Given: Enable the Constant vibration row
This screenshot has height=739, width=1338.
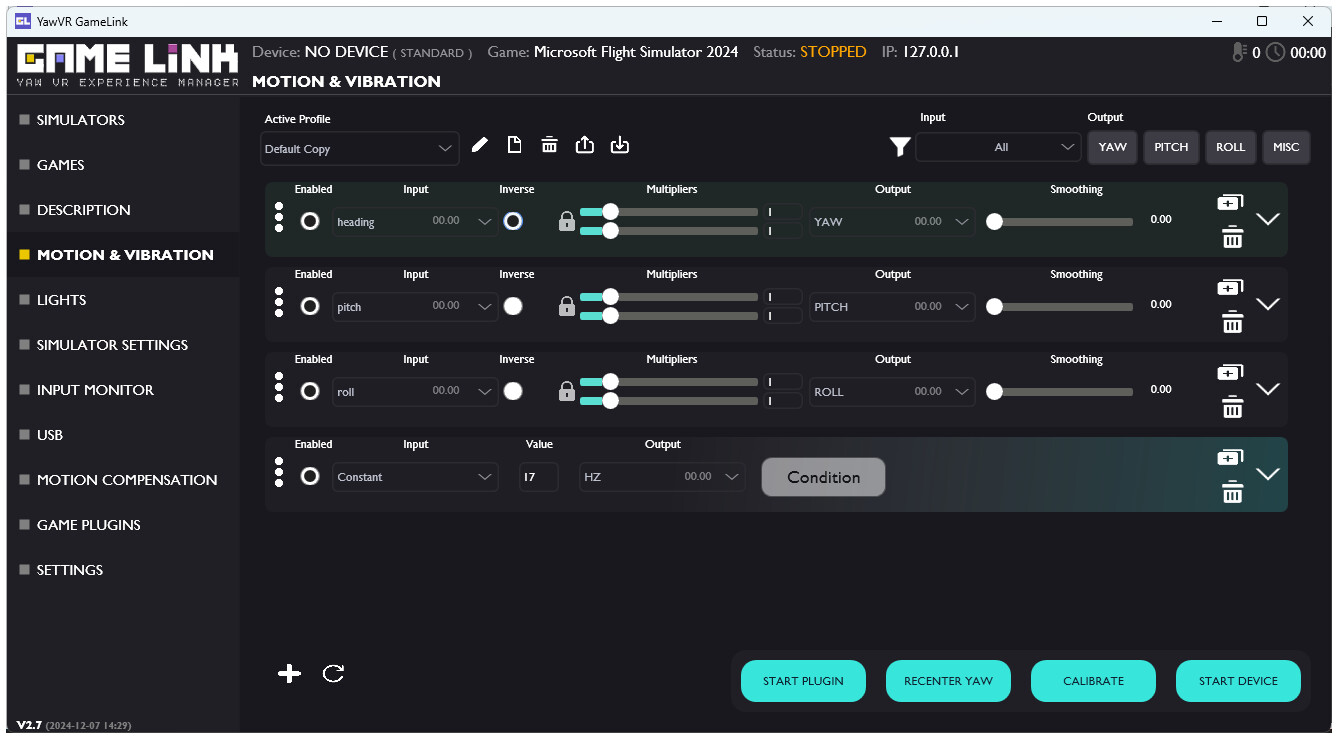Looking at the screenshot, I should click(x=310, y=477).
